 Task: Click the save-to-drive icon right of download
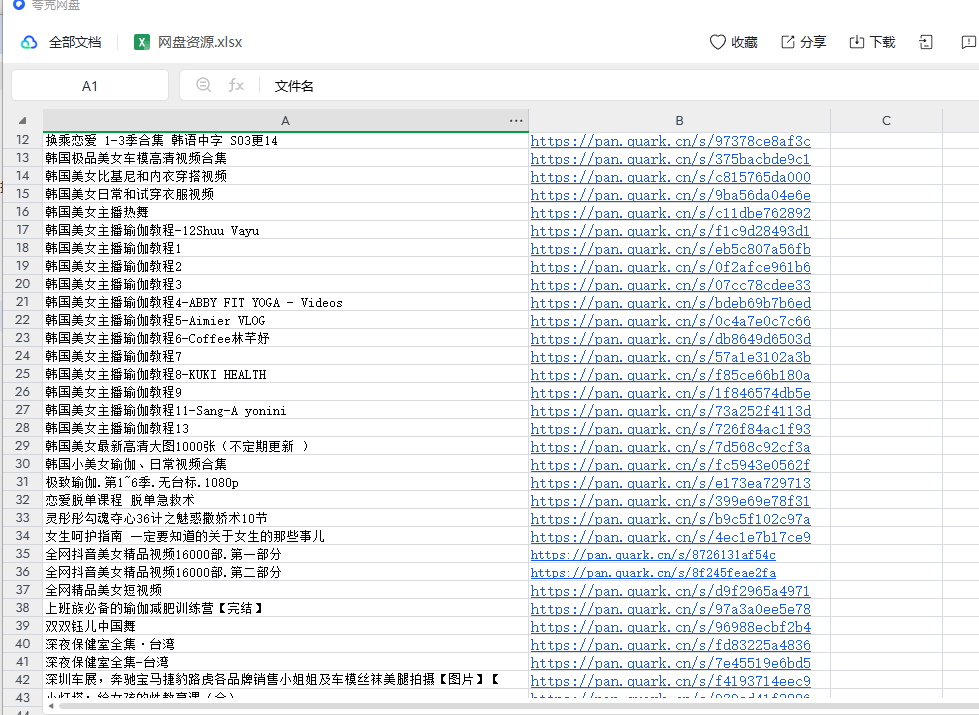[926, 42]
